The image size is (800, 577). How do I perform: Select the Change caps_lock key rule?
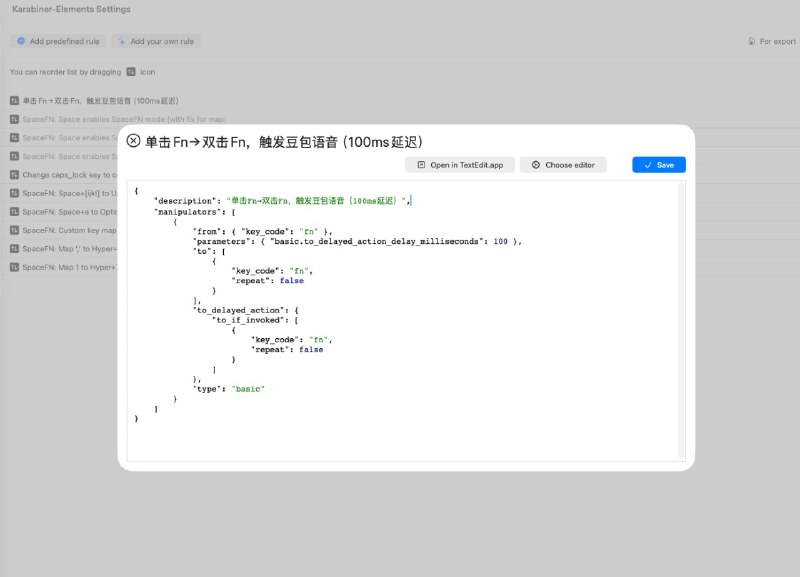[69, 174]
